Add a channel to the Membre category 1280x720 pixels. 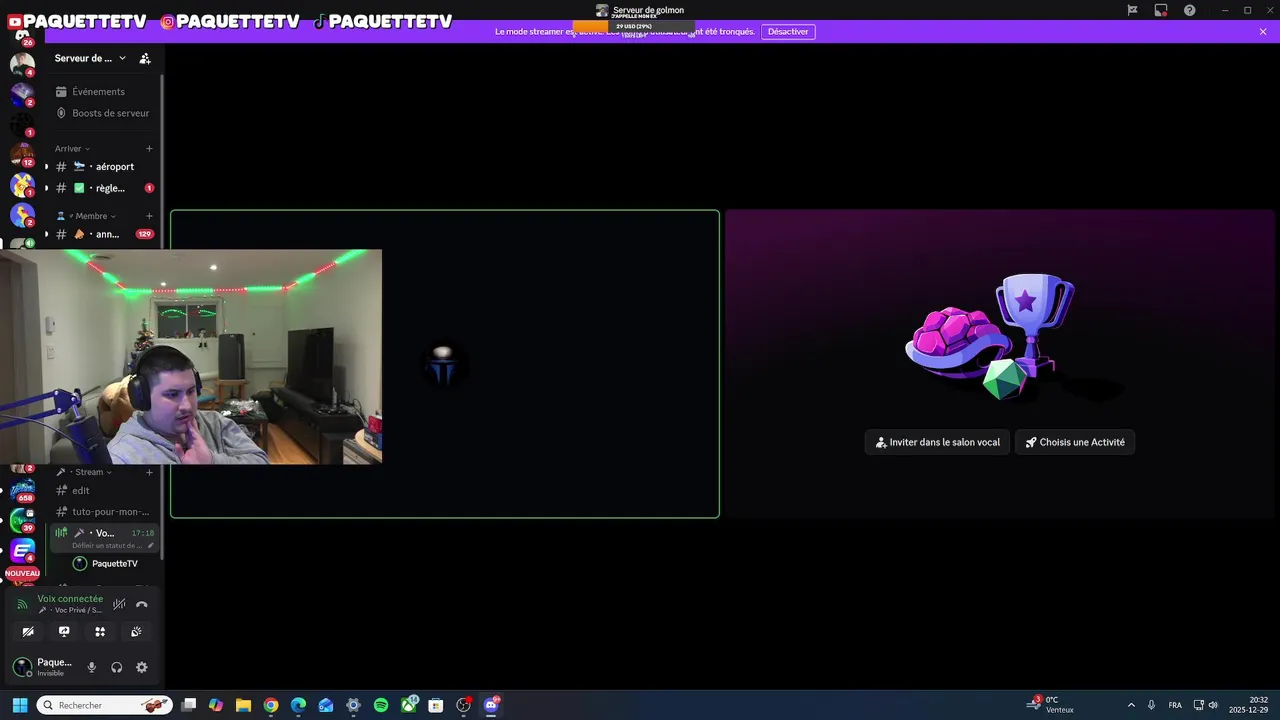pyautogui.click(x=149, y=216)
